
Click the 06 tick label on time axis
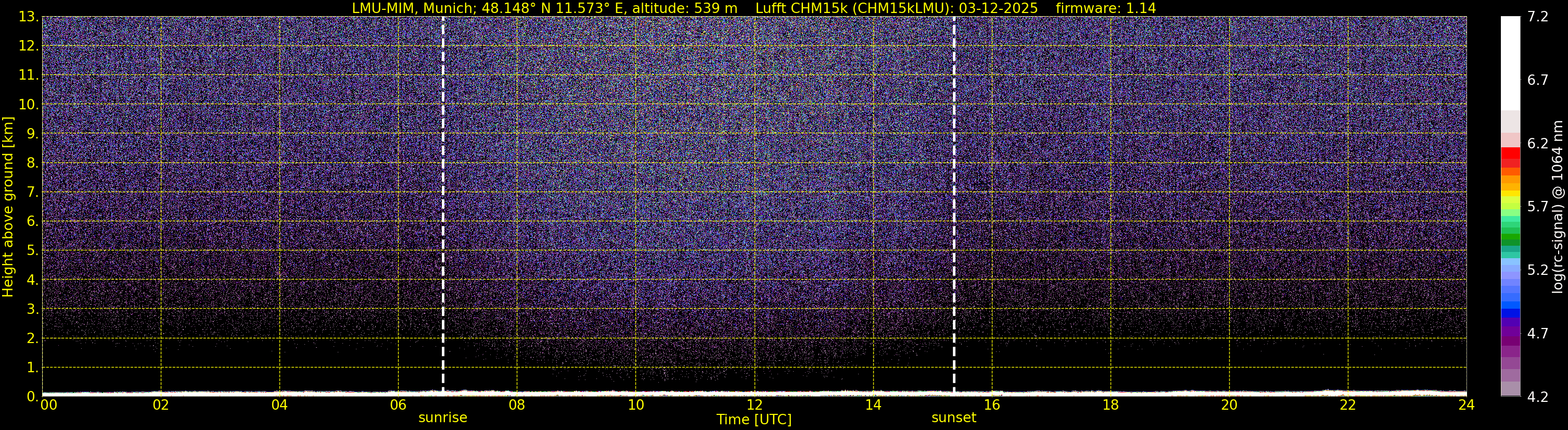pyautogui.click(x=398, y=406)
